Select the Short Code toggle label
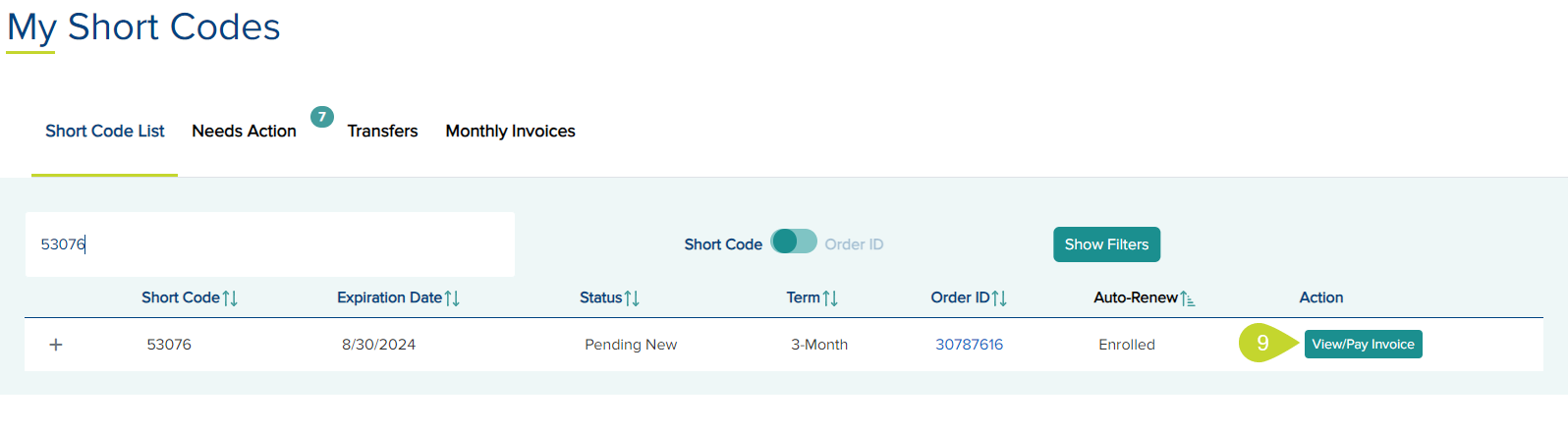 (723, 244)
